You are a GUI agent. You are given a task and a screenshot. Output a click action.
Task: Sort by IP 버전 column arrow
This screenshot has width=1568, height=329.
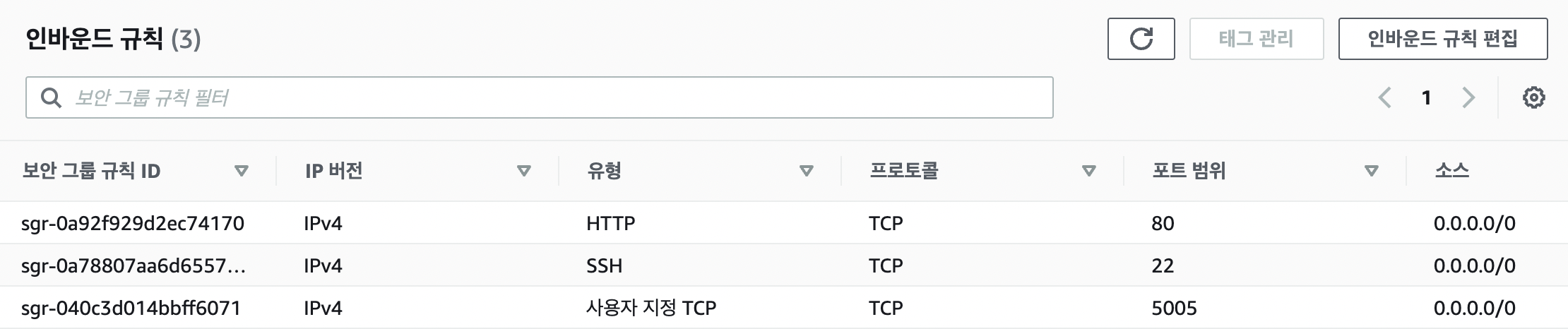[x=524, y=171]
